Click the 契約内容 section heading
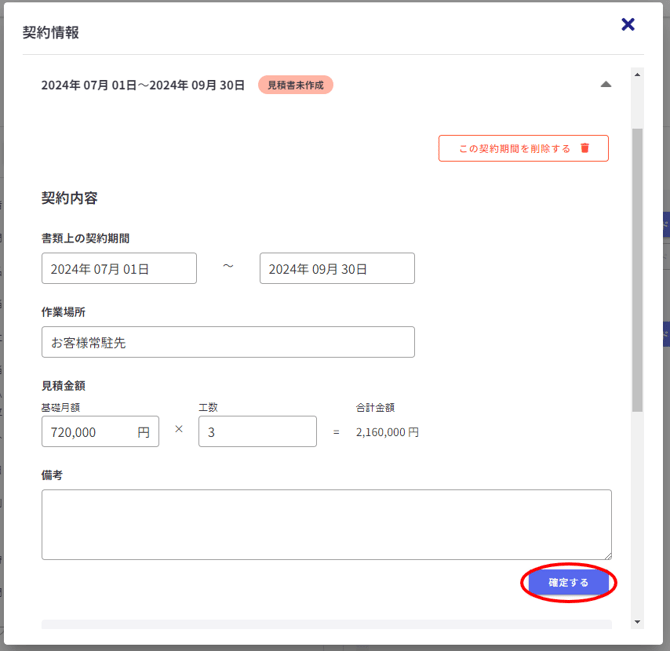The height and width of the screenshot is (651, 670). tap(69, 198)
